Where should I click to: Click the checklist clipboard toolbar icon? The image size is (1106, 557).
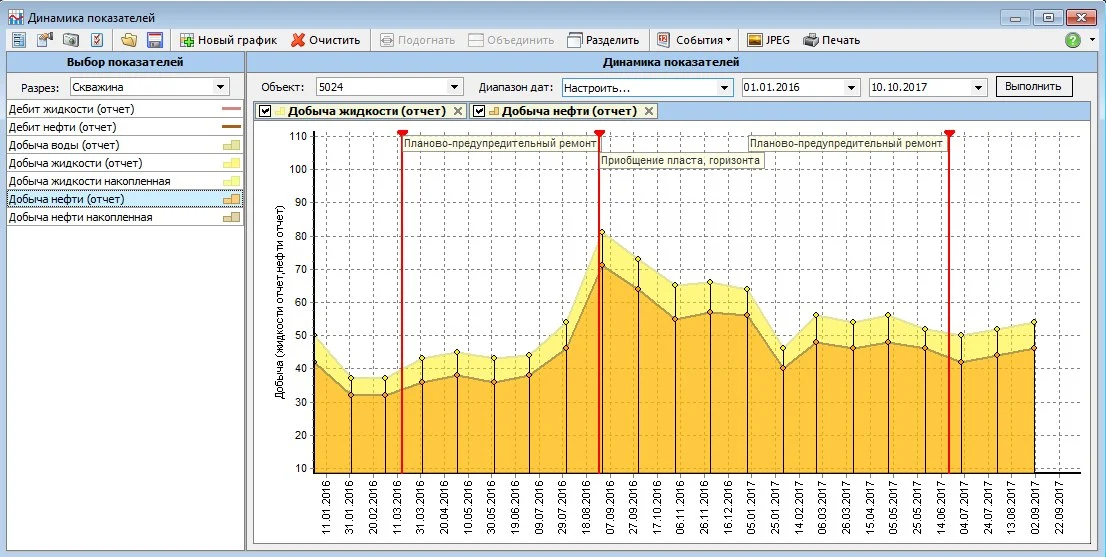pyautogui.click(x=97, y=40)
